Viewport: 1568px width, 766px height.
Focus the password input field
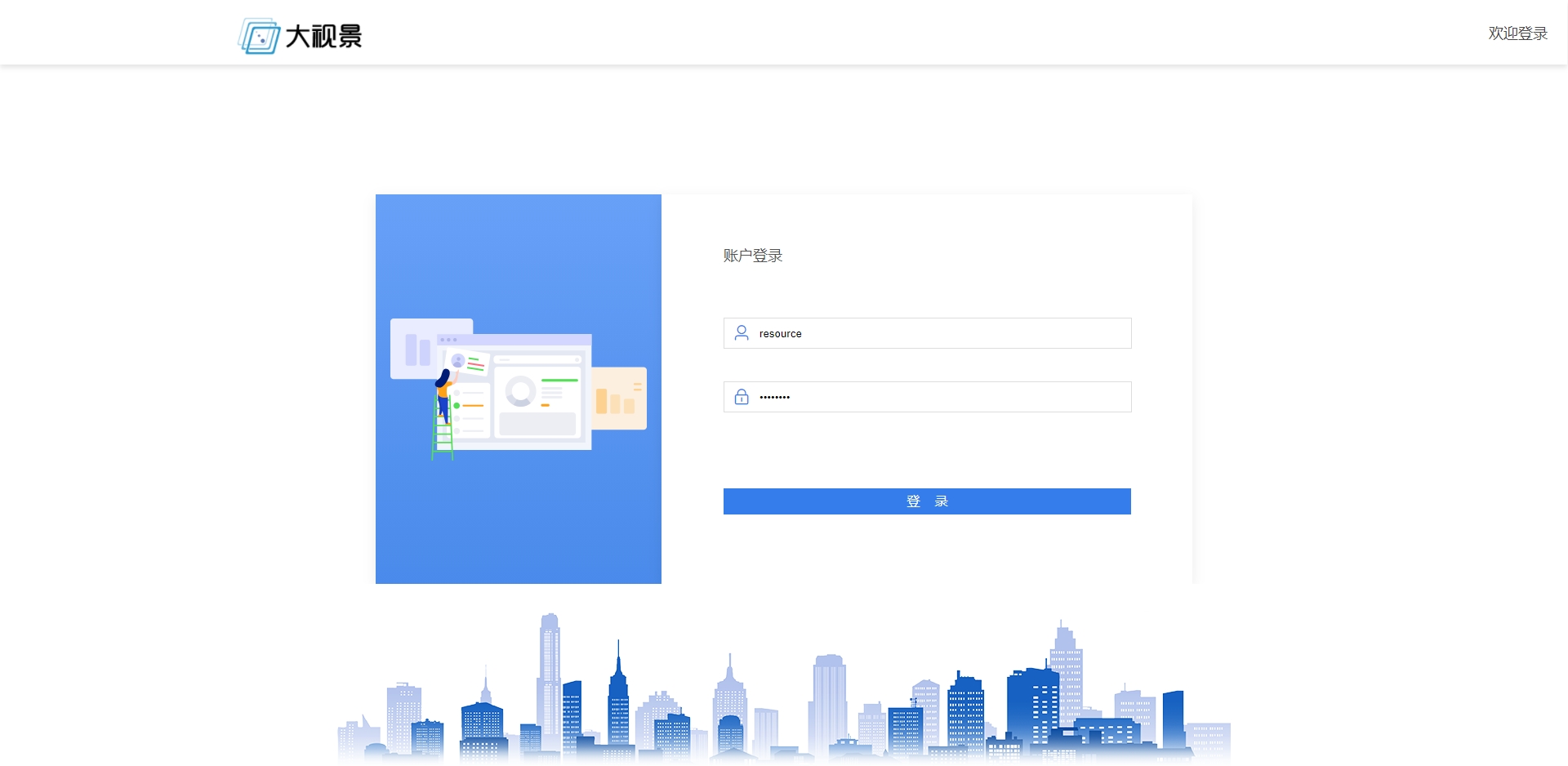(x=927, y=397)
